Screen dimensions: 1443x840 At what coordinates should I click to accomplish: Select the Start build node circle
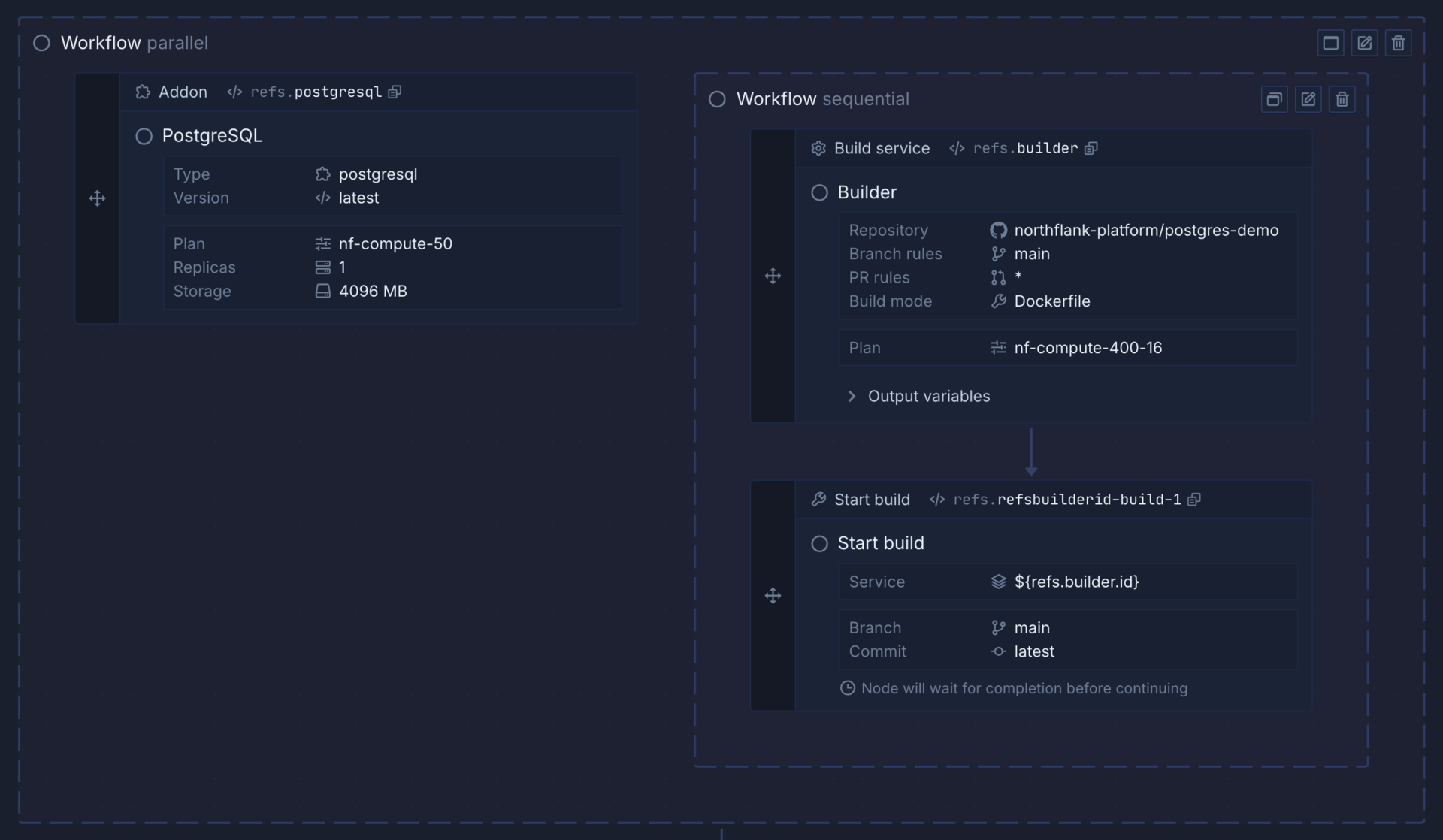click(x=819, y=543)
